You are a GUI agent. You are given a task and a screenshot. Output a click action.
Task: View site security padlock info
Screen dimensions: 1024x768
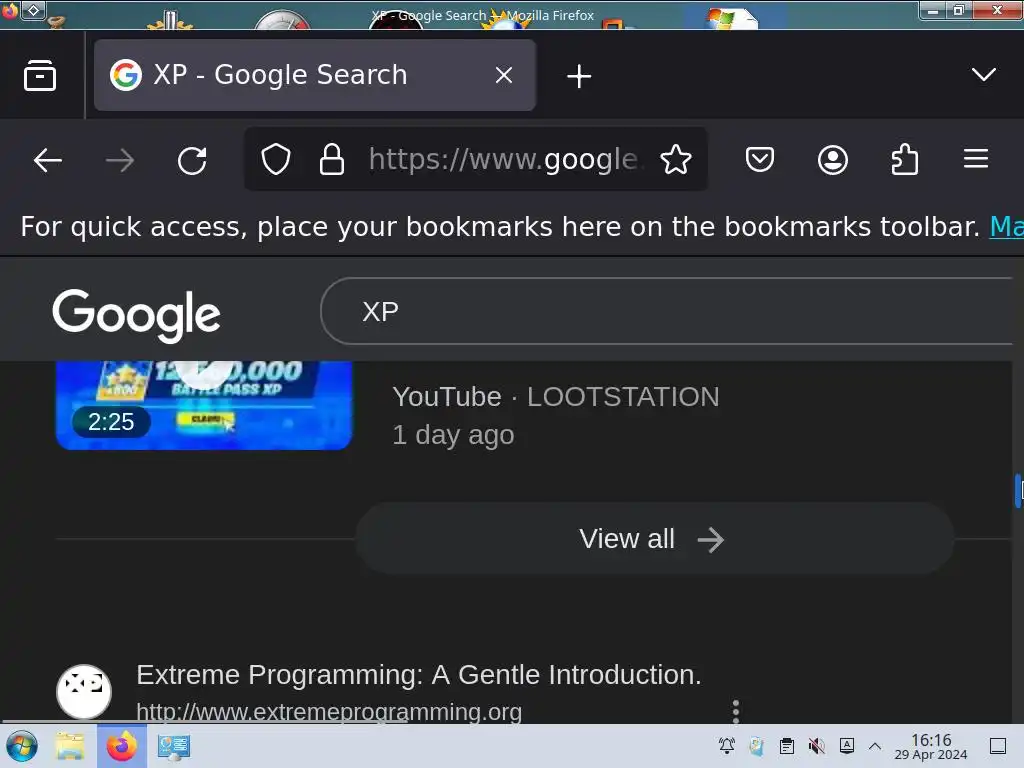[332, 159]
